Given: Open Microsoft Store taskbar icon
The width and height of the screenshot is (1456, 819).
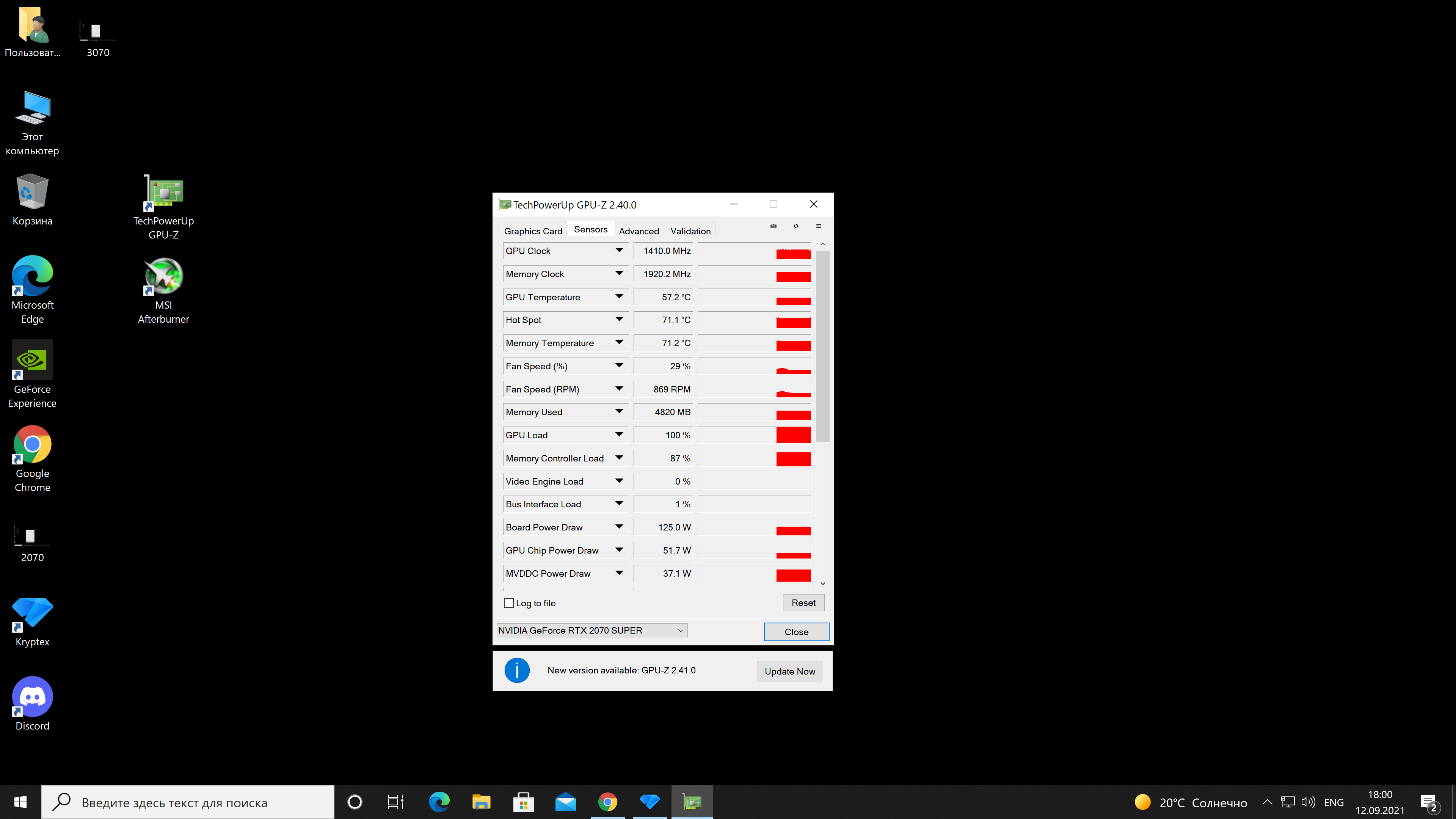Looking at the screenshot, I should (523, 802).
